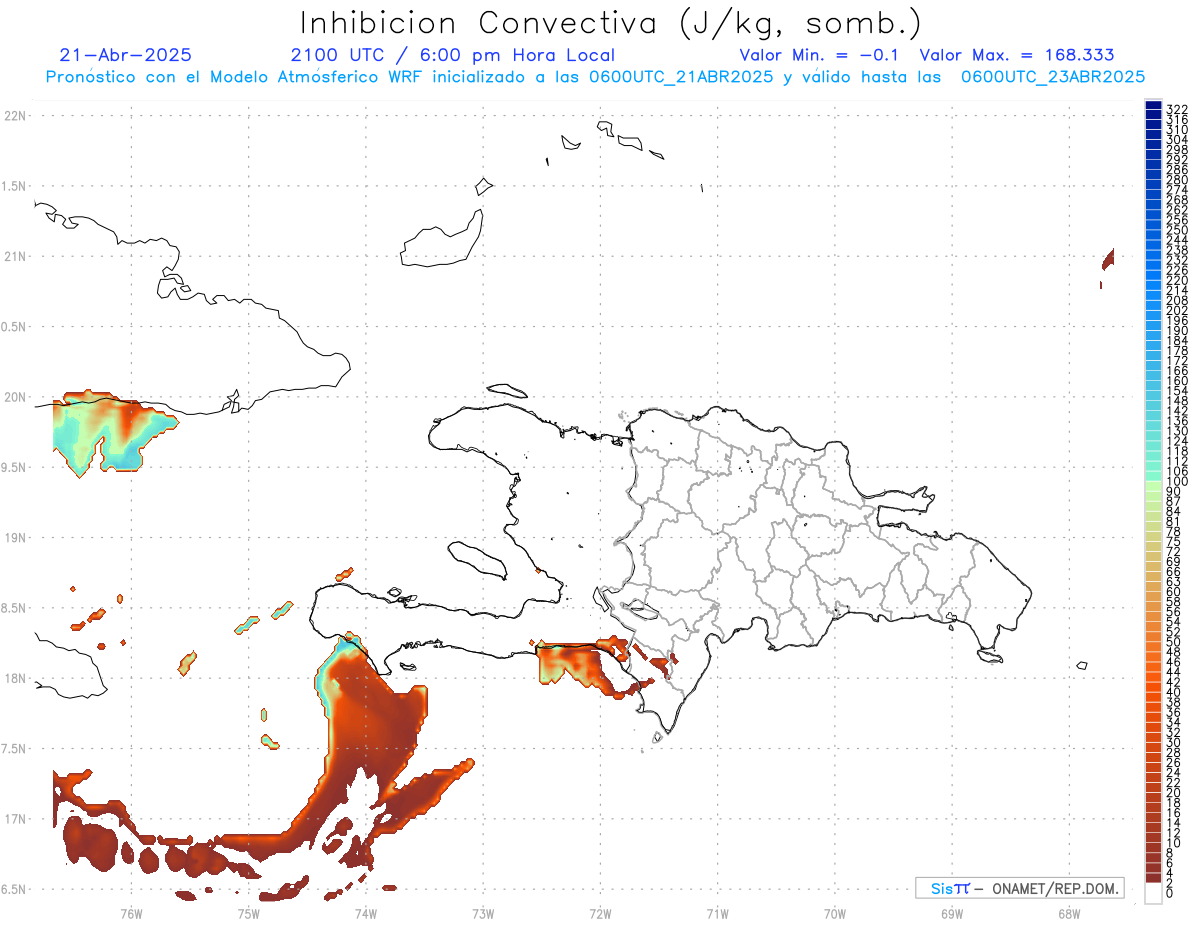Image resolution: width=1200 pixels, height=927 pixels.
Task: Click the "69W" longitude label
Action: click(951, 913)
